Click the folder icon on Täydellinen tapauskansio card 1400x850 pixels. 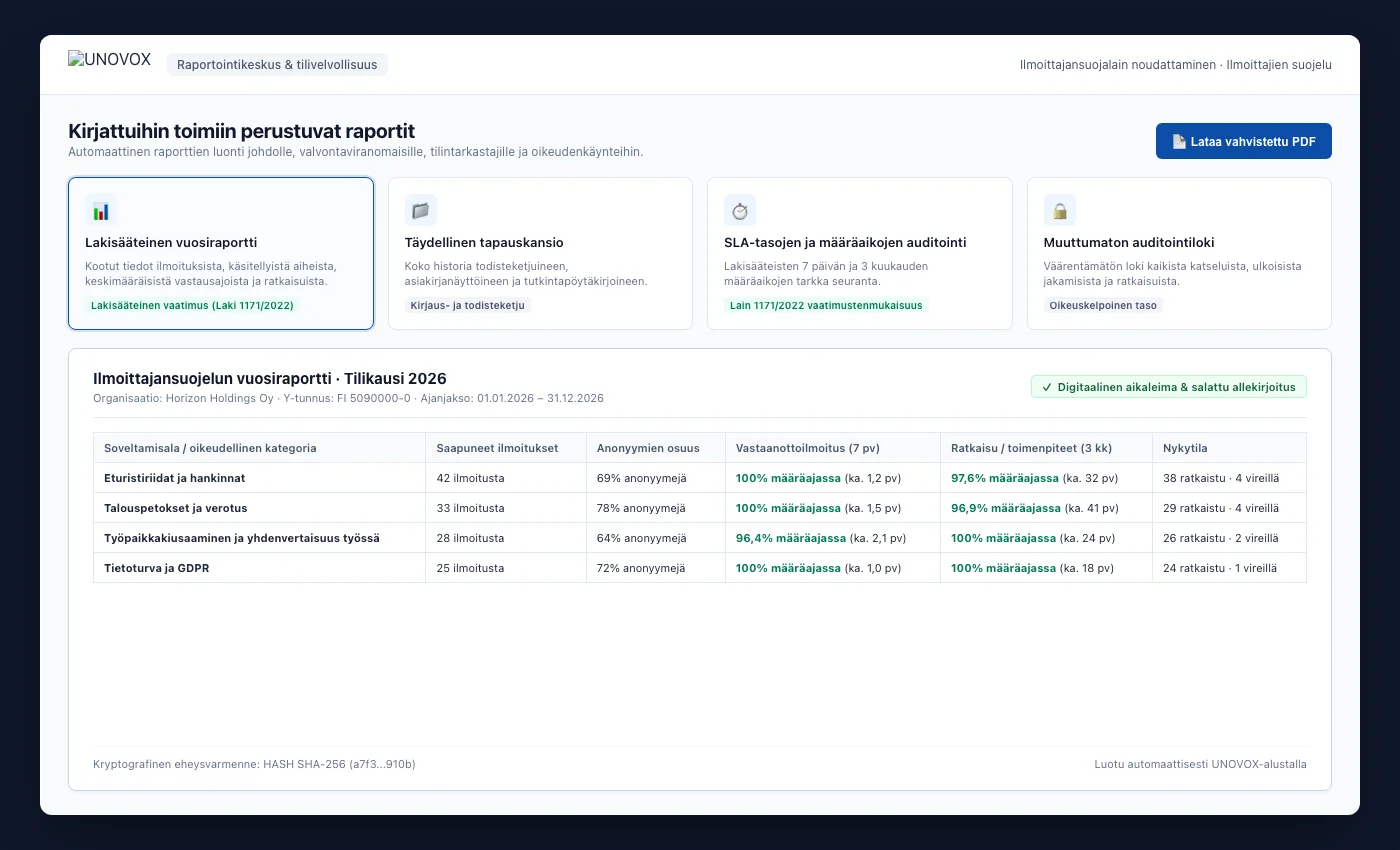[x=420, y=210]
